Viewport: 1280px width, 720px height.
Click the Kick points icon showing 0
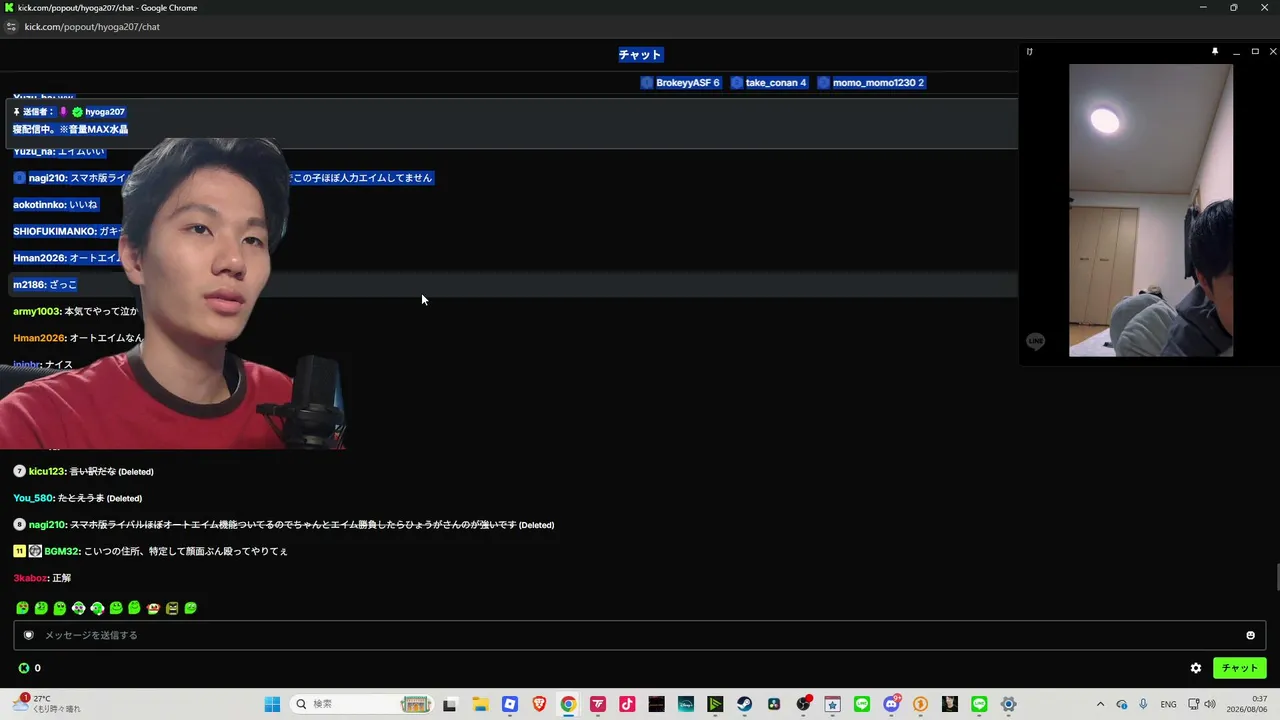pos(24,668)
